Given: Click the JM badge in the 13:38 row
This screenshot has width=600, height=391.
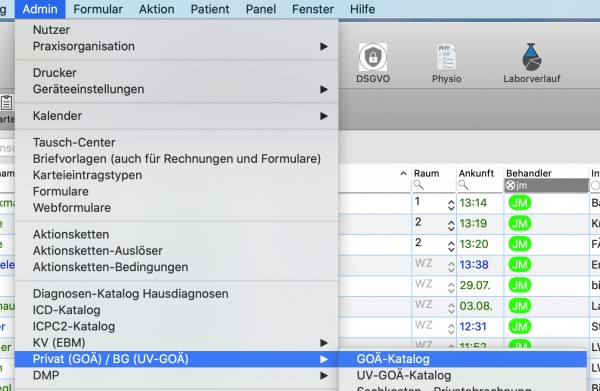Looking at the screenshot, I should point(520,265).
